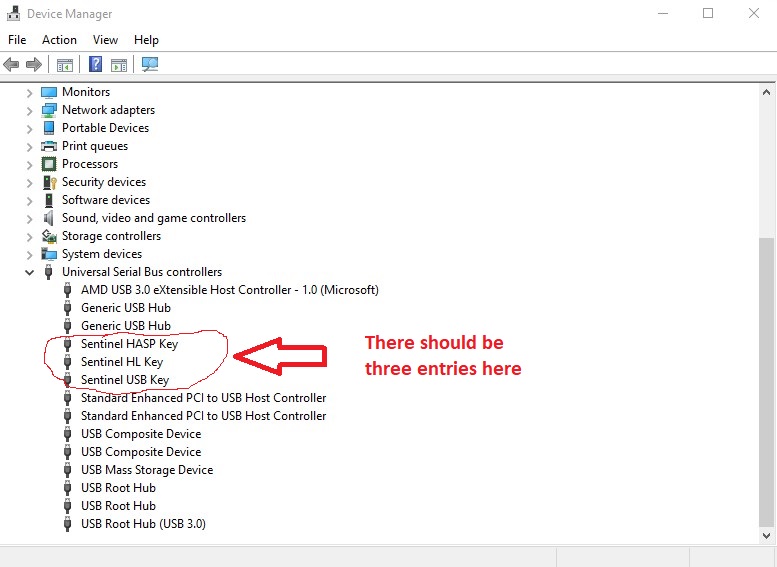The image size is (777, 567).
Task: Select first Standard Enhanced PCI to USB Host Controller
Action: coord(204,398)
